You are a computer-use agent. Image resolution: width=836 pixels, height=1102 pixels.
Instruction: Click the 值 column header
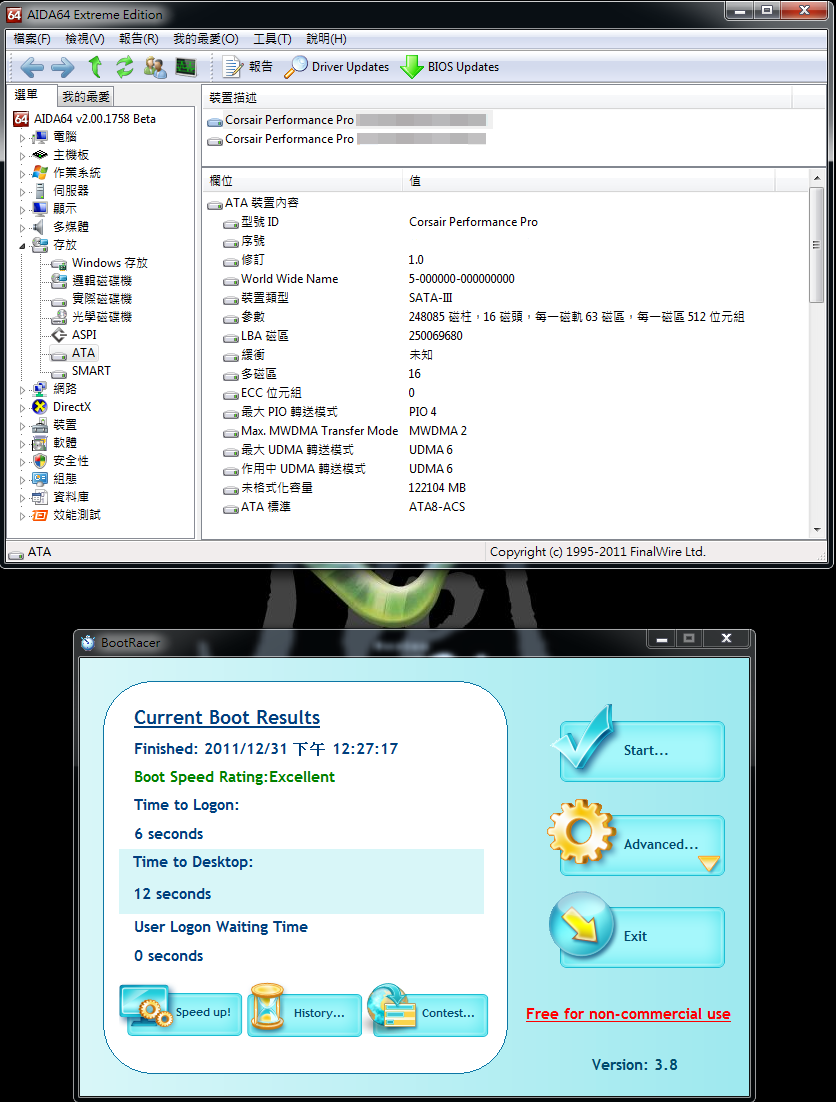click(x=589, y=181)
